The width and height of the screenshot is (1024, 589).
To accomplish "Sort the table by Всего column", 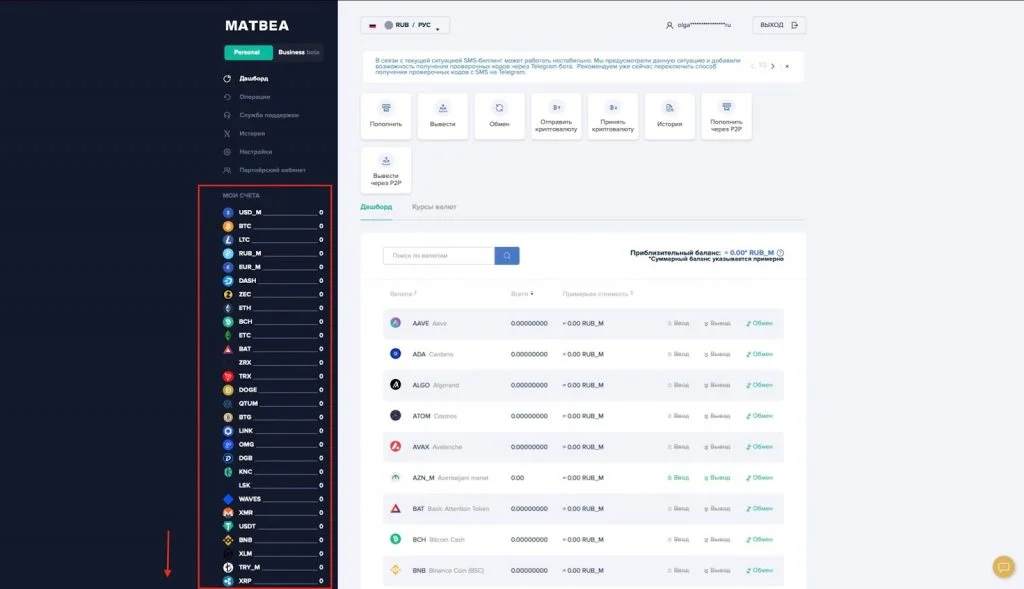I will point(522,294).
